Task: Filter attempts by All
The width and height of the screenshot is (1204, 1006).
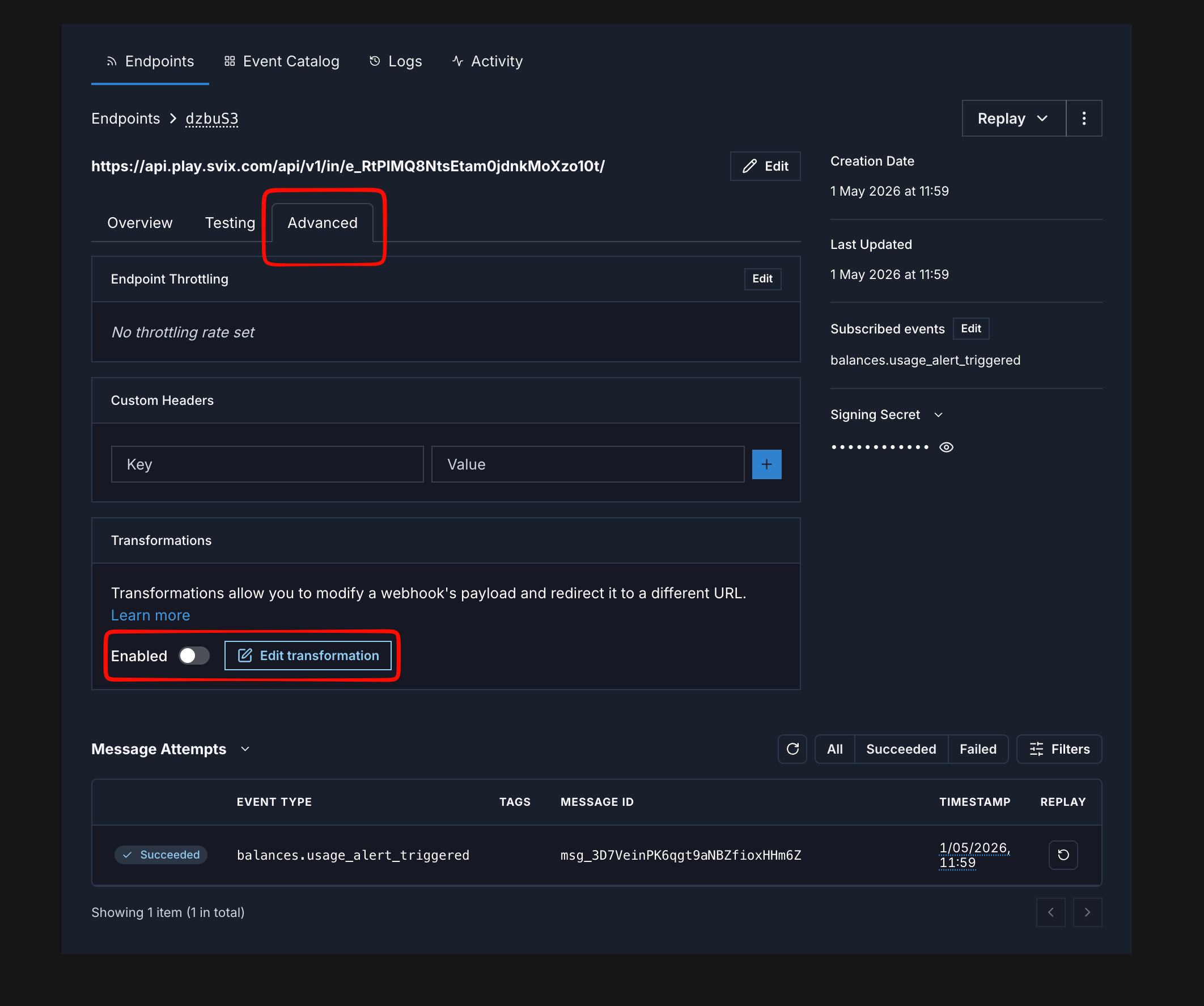Action: point(835,750)
